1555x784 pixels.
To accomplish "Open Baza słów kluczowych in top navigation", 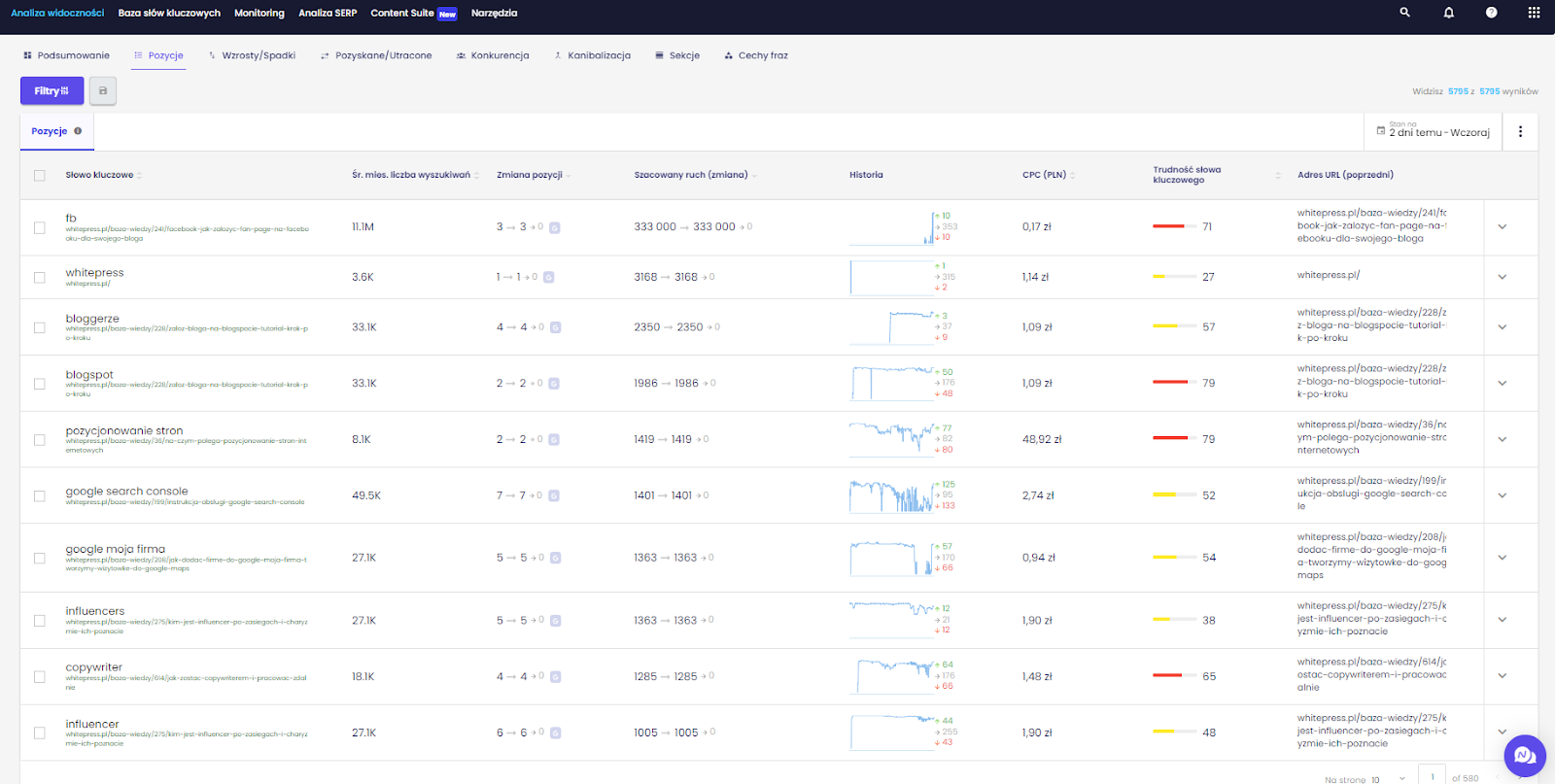I will coord(169,13).
